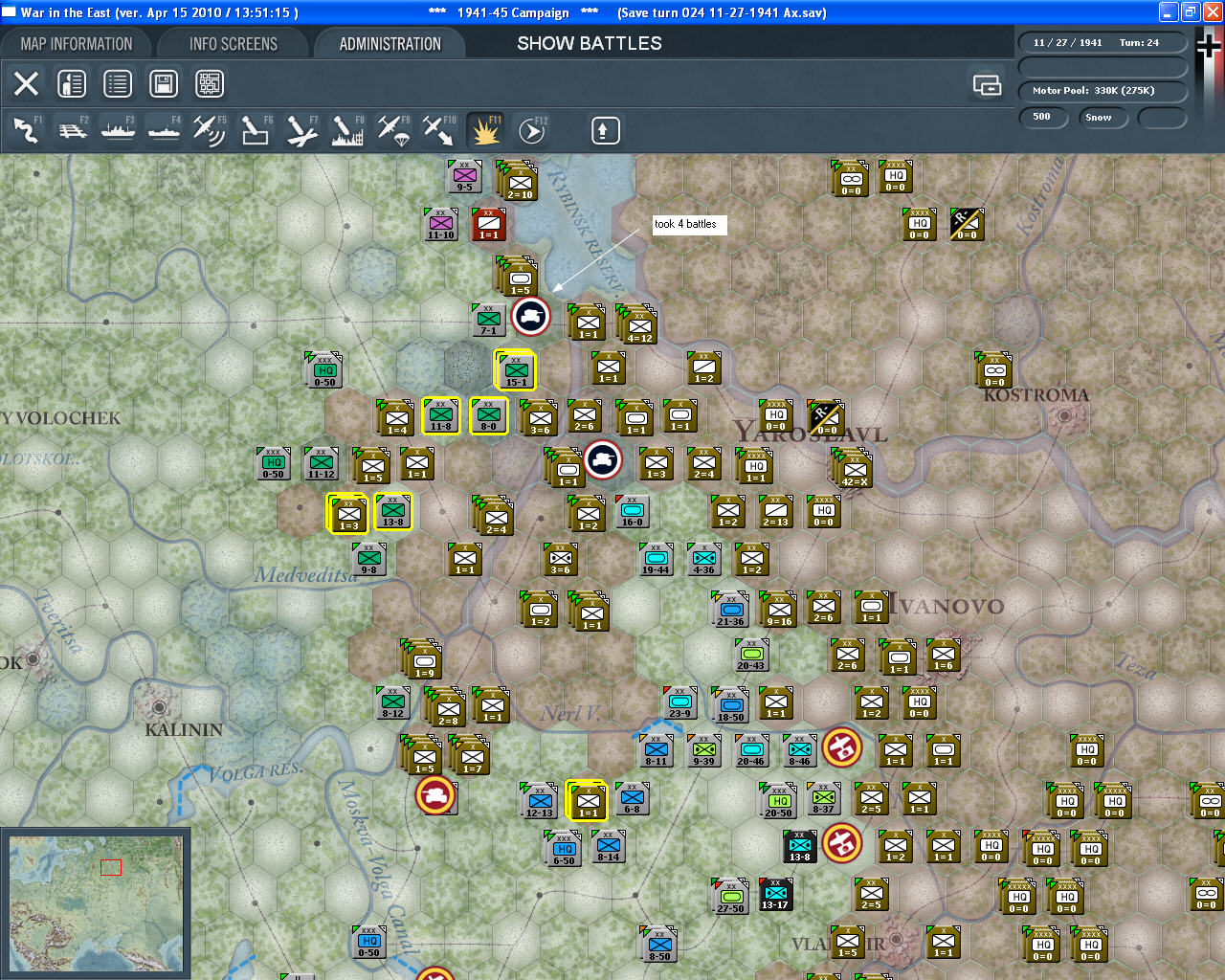Switch to F8 bomb city mode
Image resolution: width=1225 pixels, height=980 pixels.
coord(347,130)
